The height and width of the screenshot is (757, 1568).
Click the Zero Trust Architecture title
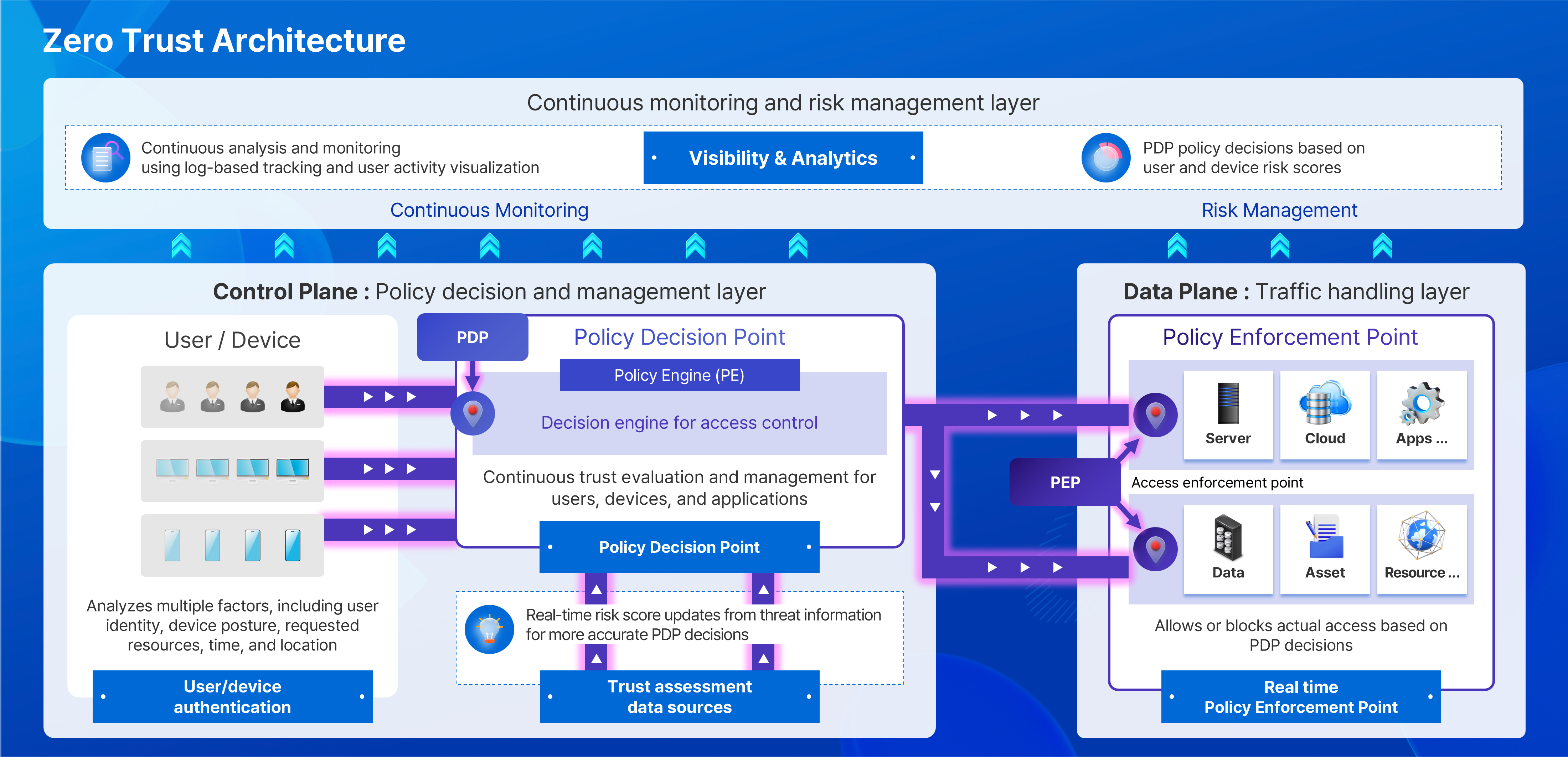(x=224, y=41)
